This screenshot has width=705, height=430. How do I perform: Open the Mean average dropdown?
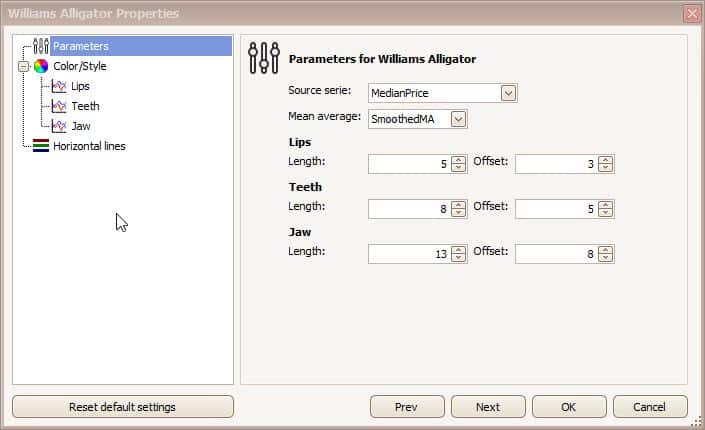[458, 119]
